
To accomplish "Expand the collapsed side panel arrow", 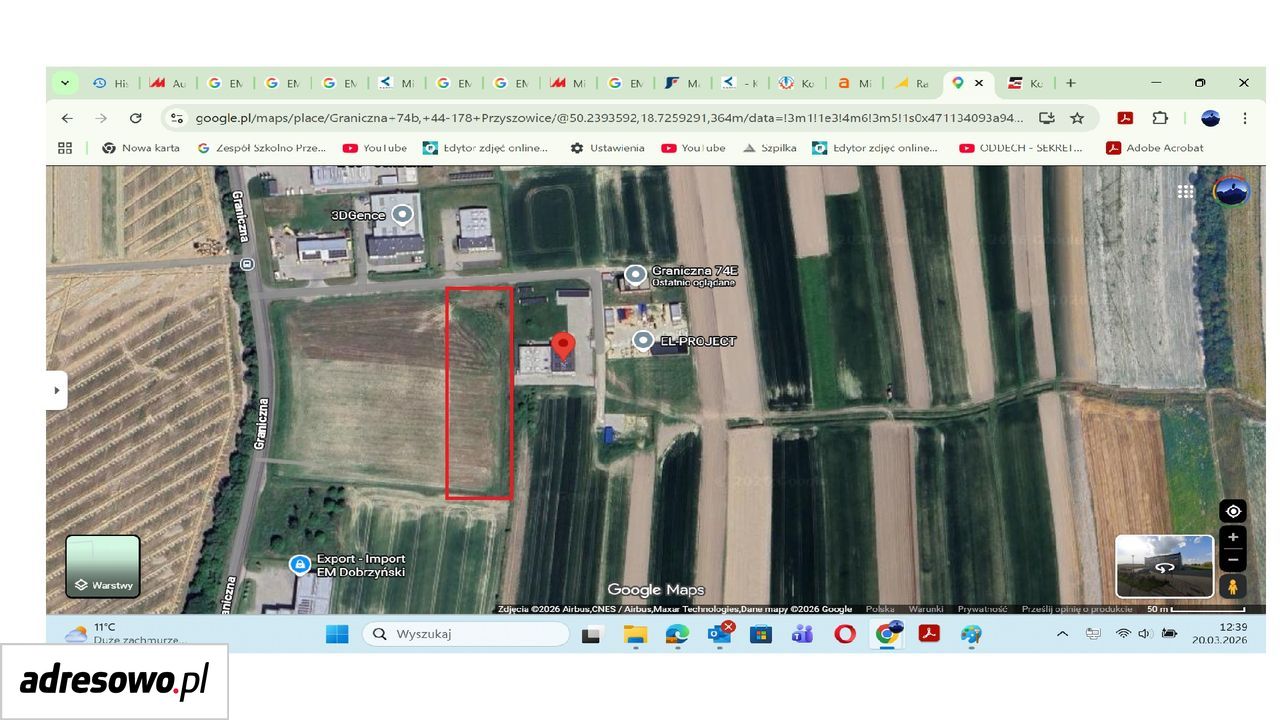I will 57,390.
